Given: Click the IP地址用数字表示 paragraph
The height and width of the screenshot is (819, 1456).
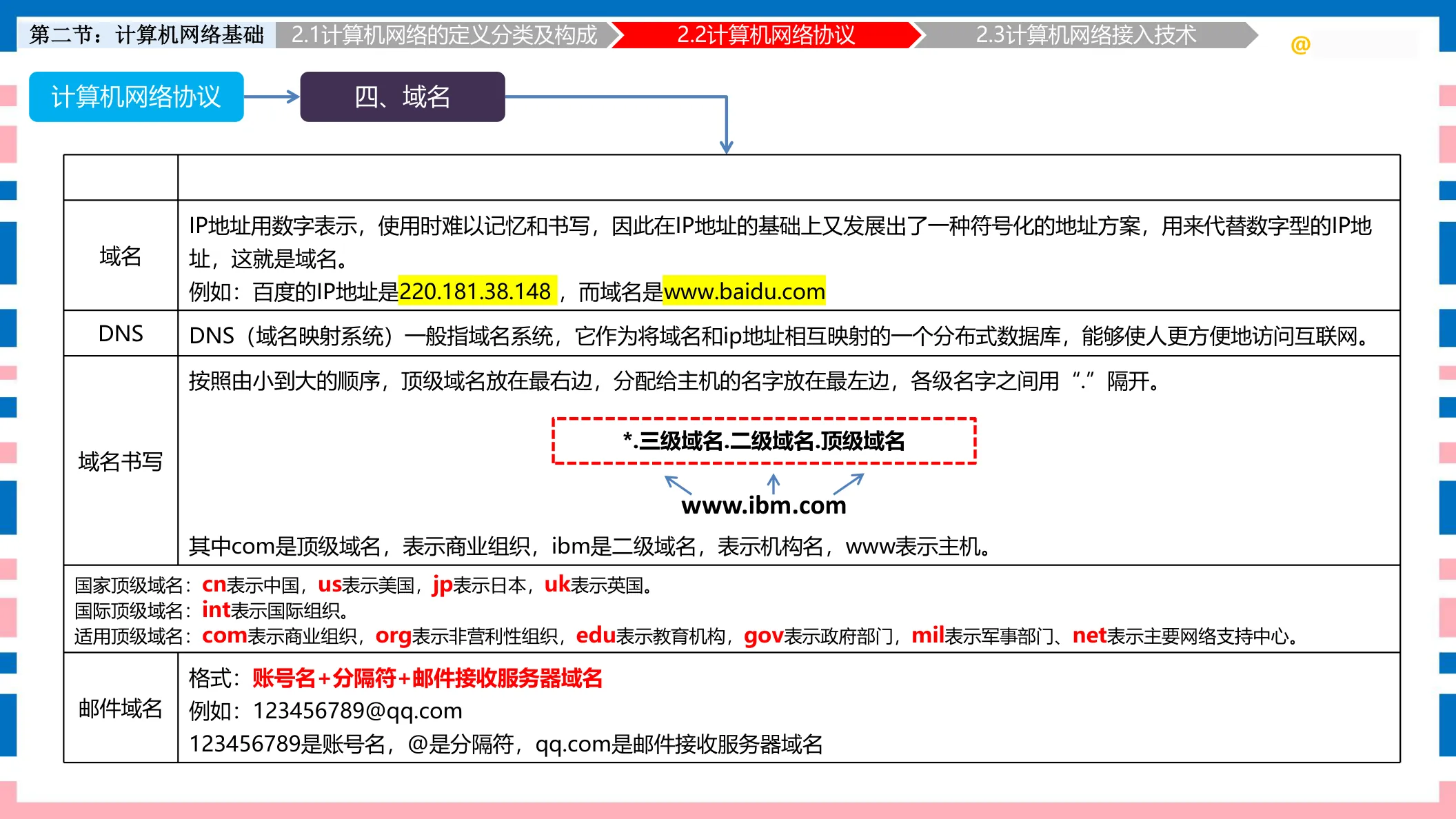Looking at the screenshot, I should click(x=780, y=242).
